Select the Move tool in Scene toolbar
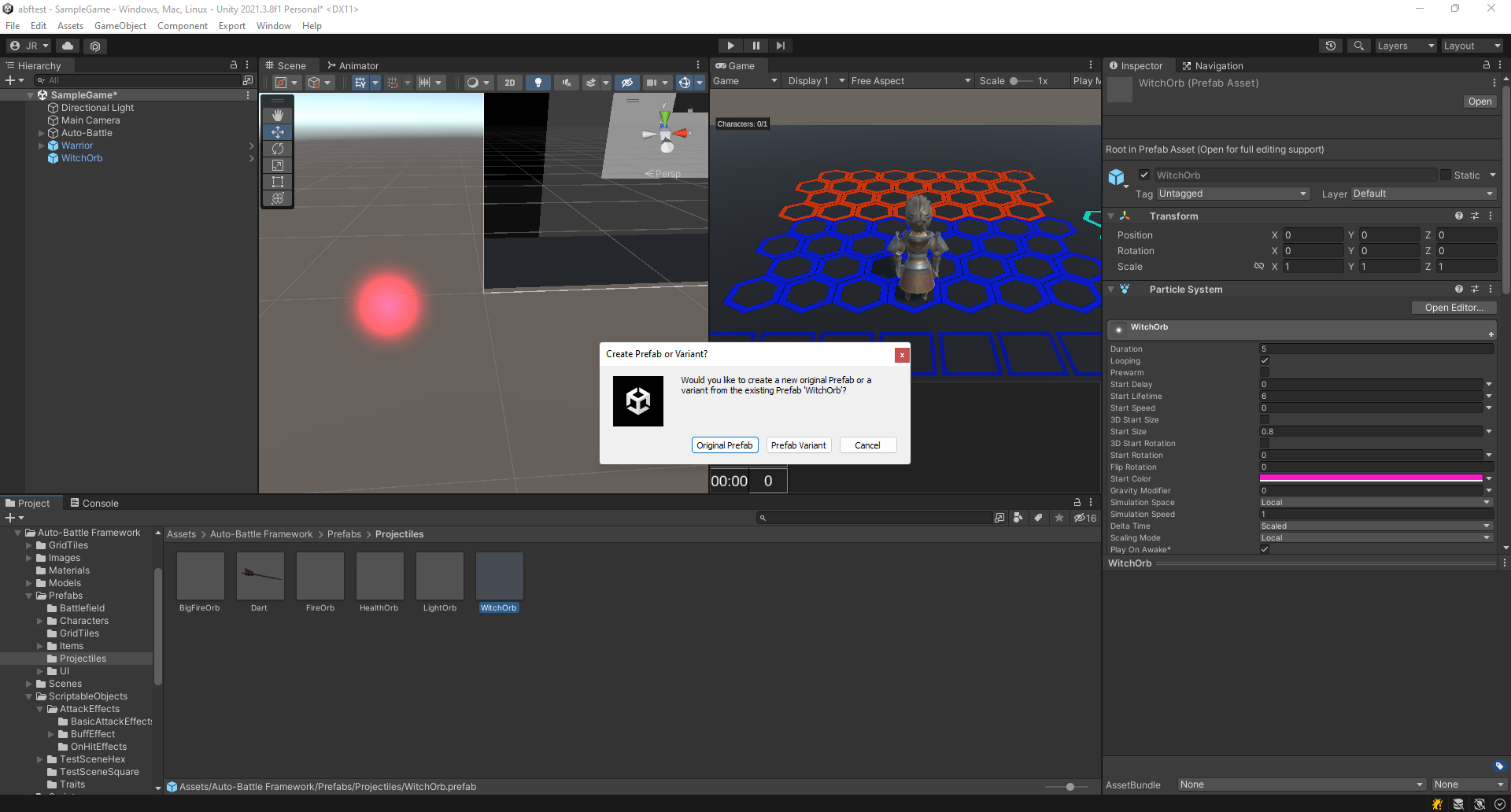 277,131
